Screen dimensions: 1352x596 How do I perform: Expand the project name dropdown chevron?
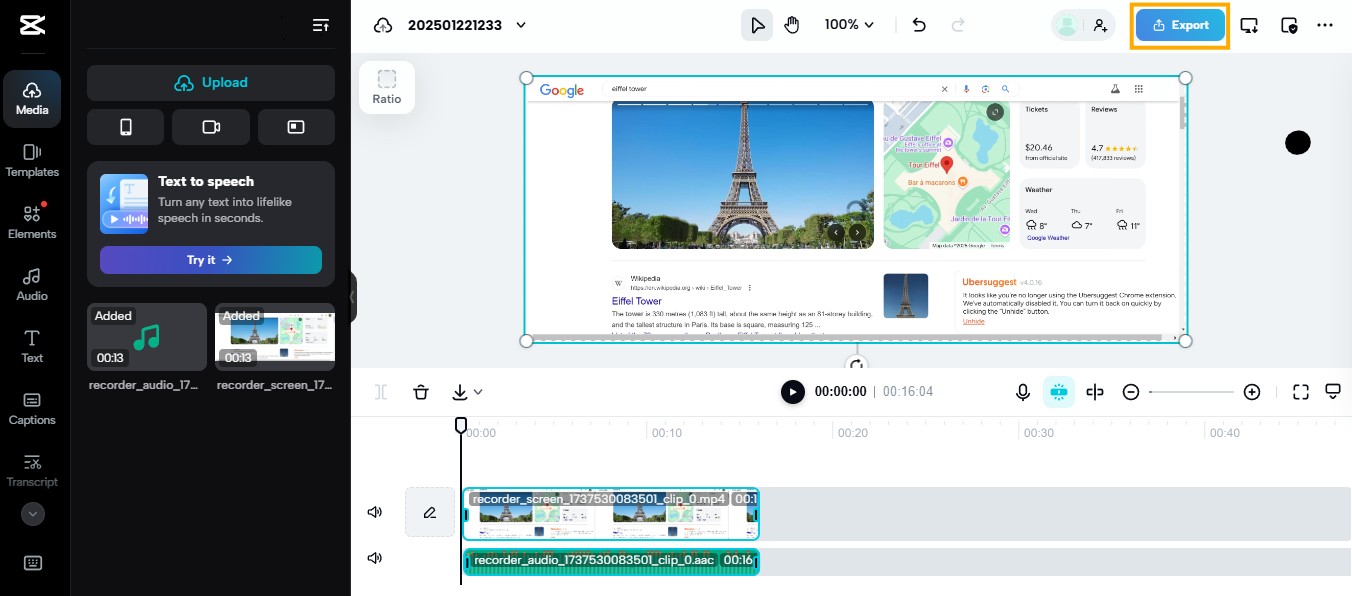(520, 25)
